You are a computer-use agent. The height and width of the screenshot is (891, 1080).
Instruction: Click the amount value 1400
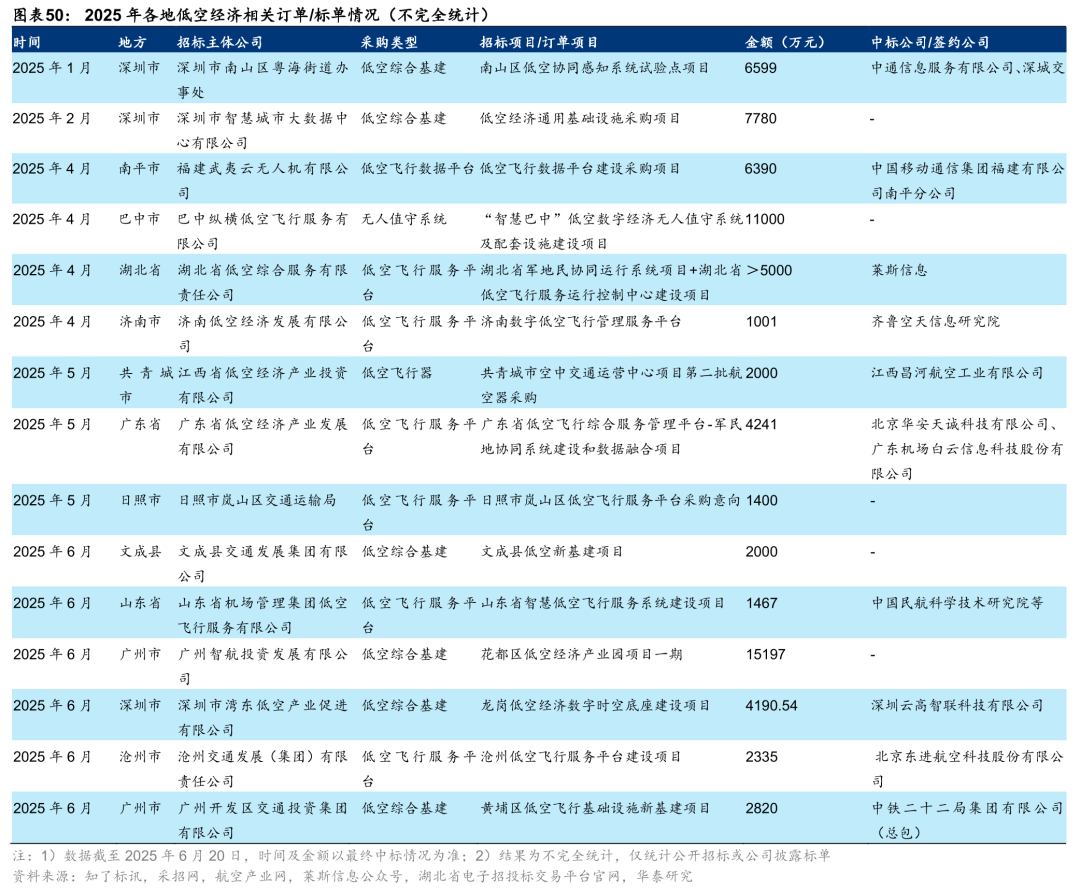coord(761,501)
